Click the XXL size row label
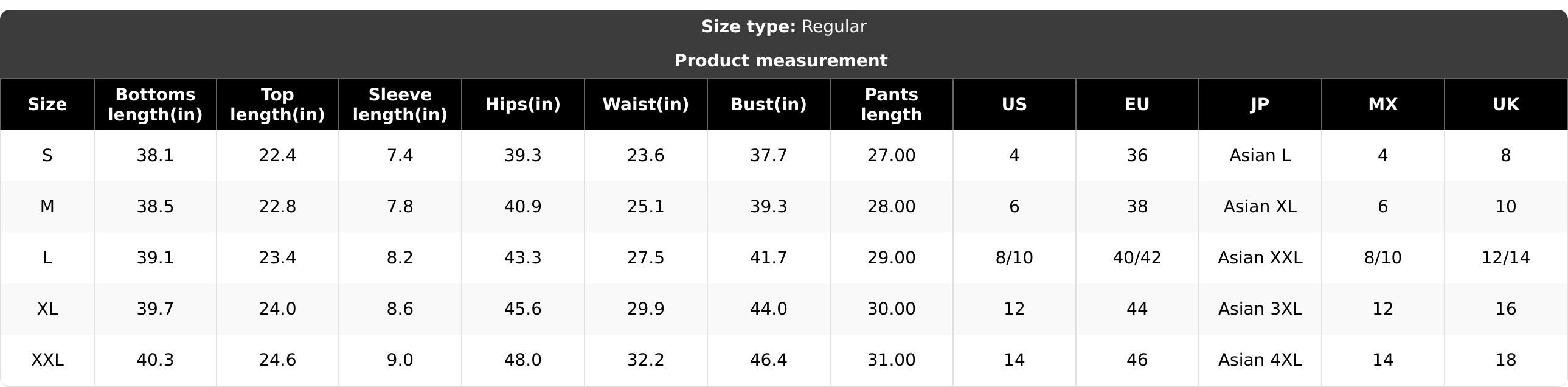The height and width of the screenshot is (387, 1568). (x=47, y=360)
